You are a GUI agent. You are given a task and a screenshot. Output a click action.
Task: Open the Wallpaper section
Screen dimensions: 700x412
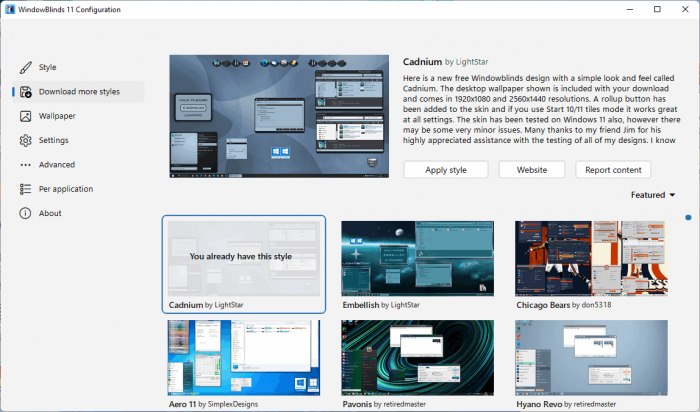[57, 116]
